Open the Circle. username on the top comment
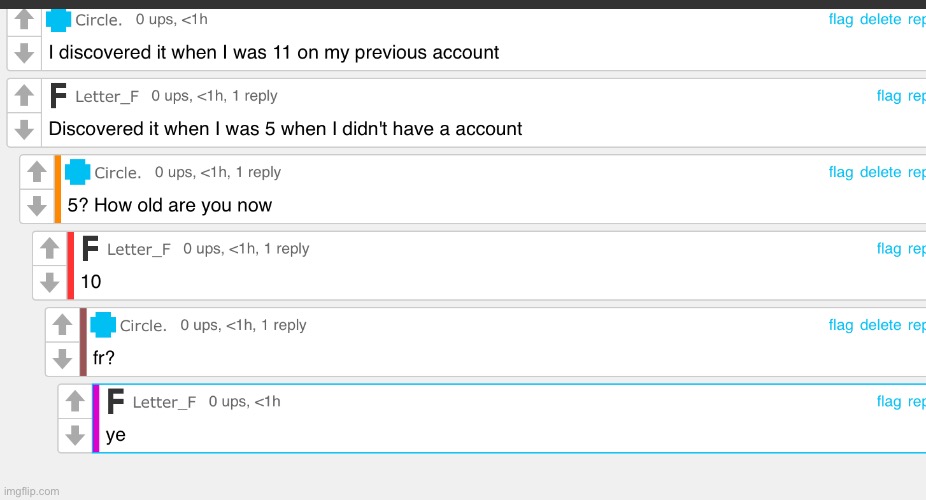This screenshot has height=500, width=926. click(x=99, y=20)
